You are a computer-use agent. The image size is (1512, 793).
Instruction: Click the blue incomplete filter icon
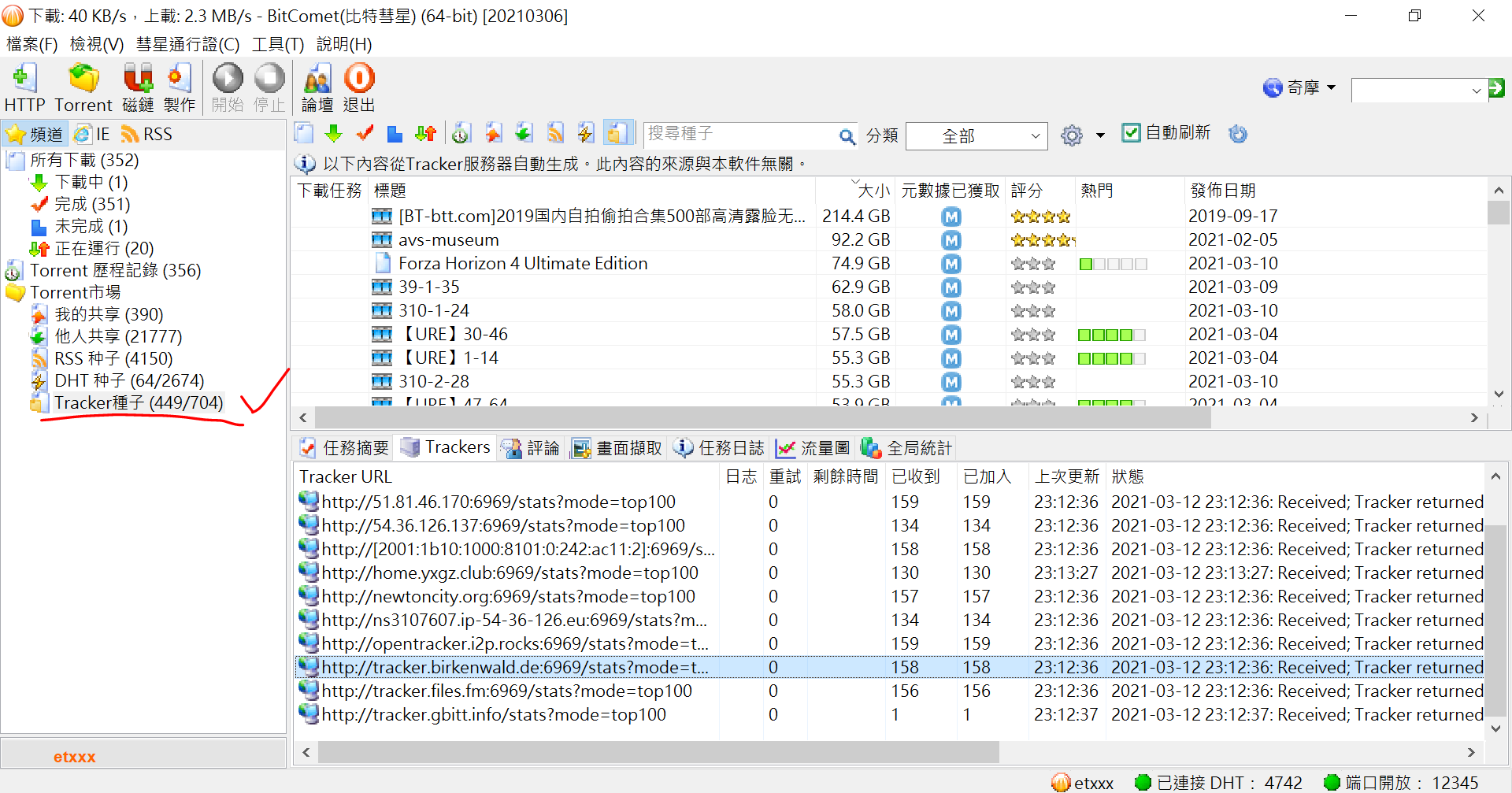click(395, 134)
